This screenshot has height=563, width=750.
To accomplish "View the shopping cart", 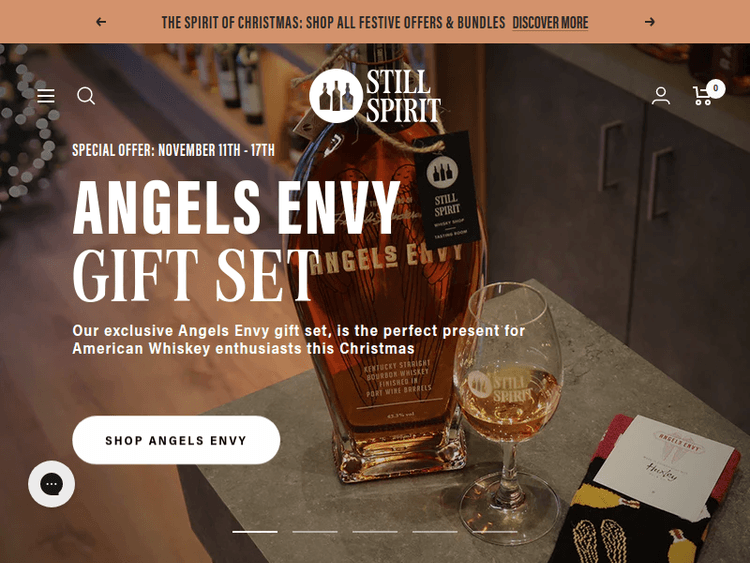I will [703, 96].
